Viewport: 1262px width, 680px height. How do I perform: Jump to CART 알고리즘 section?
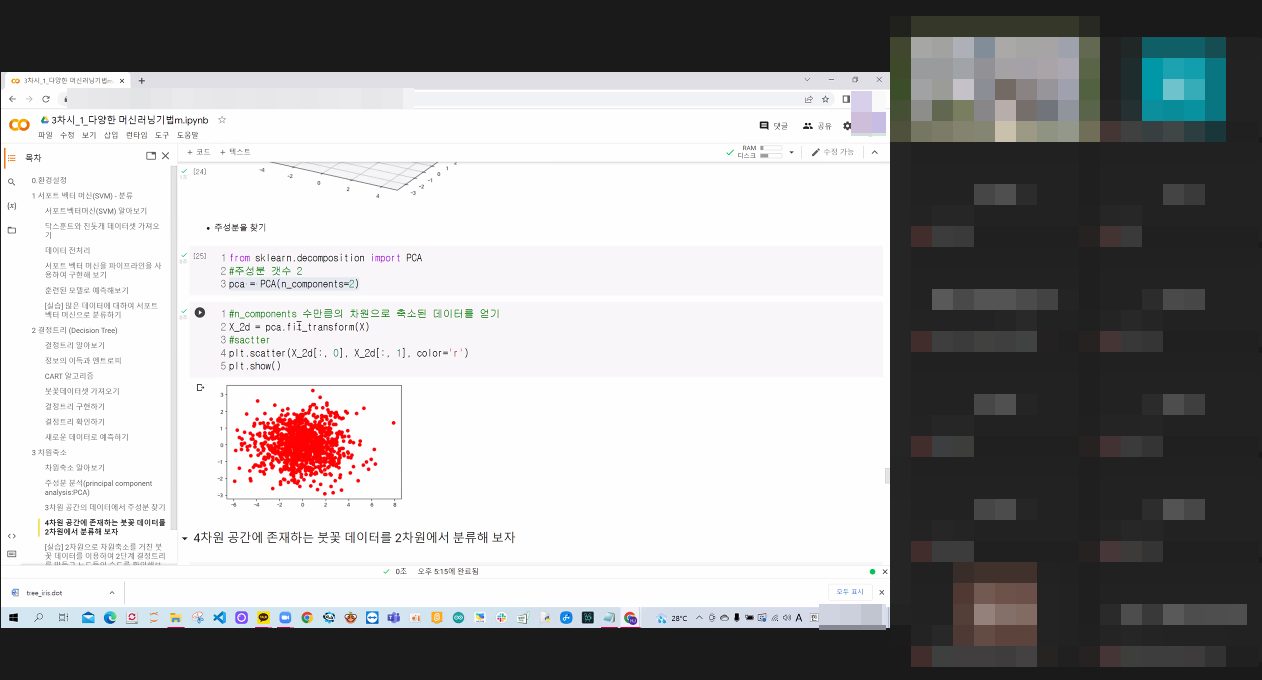point(67,376)
